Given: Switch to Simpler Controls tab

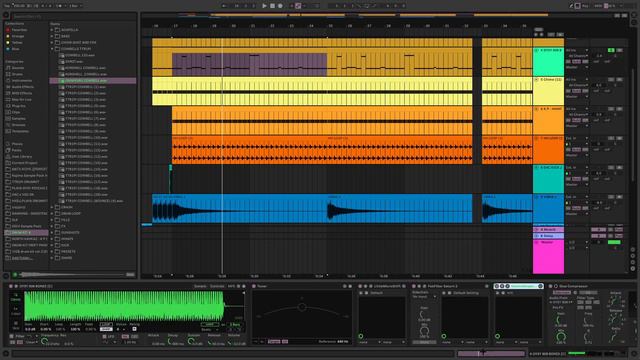Looking at the screenshot, I should coord(217,287).
